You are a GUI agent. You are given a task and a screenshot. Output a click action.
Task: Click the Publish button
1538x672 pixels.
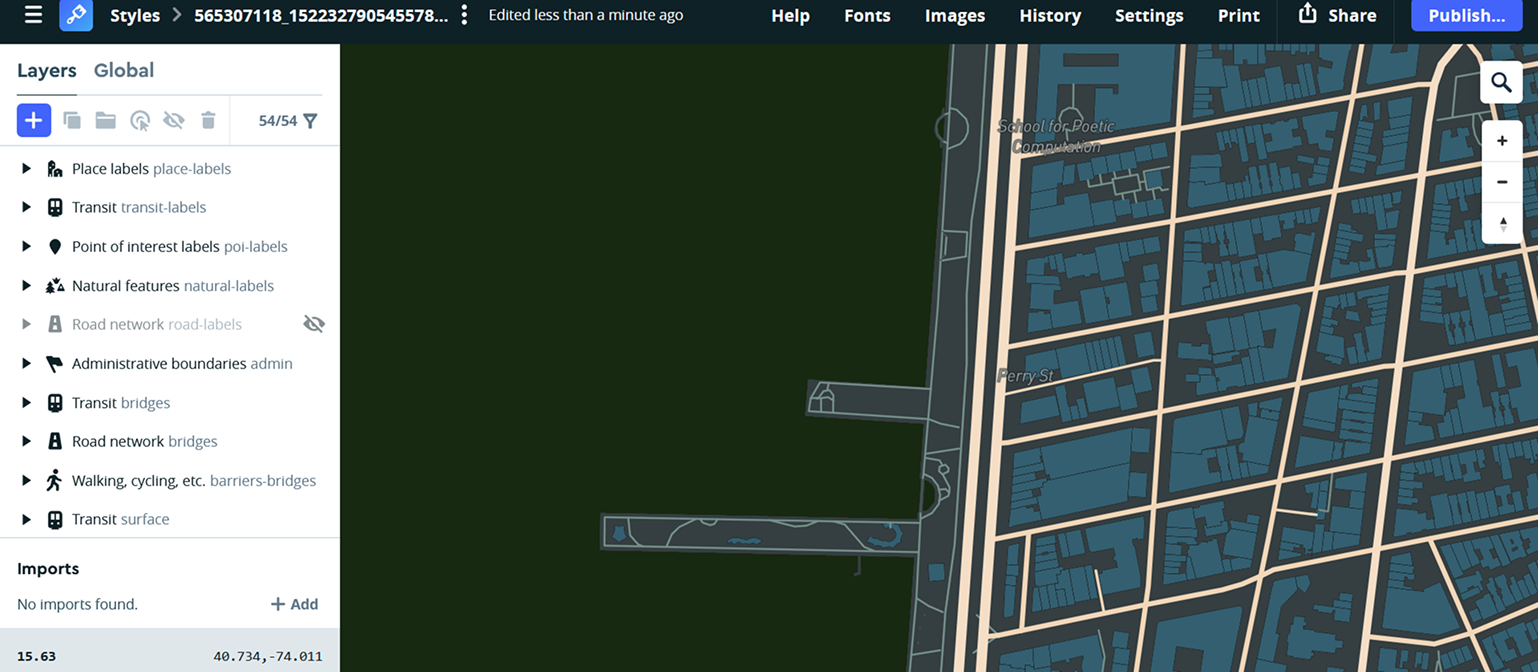(x=1466, y=15)
